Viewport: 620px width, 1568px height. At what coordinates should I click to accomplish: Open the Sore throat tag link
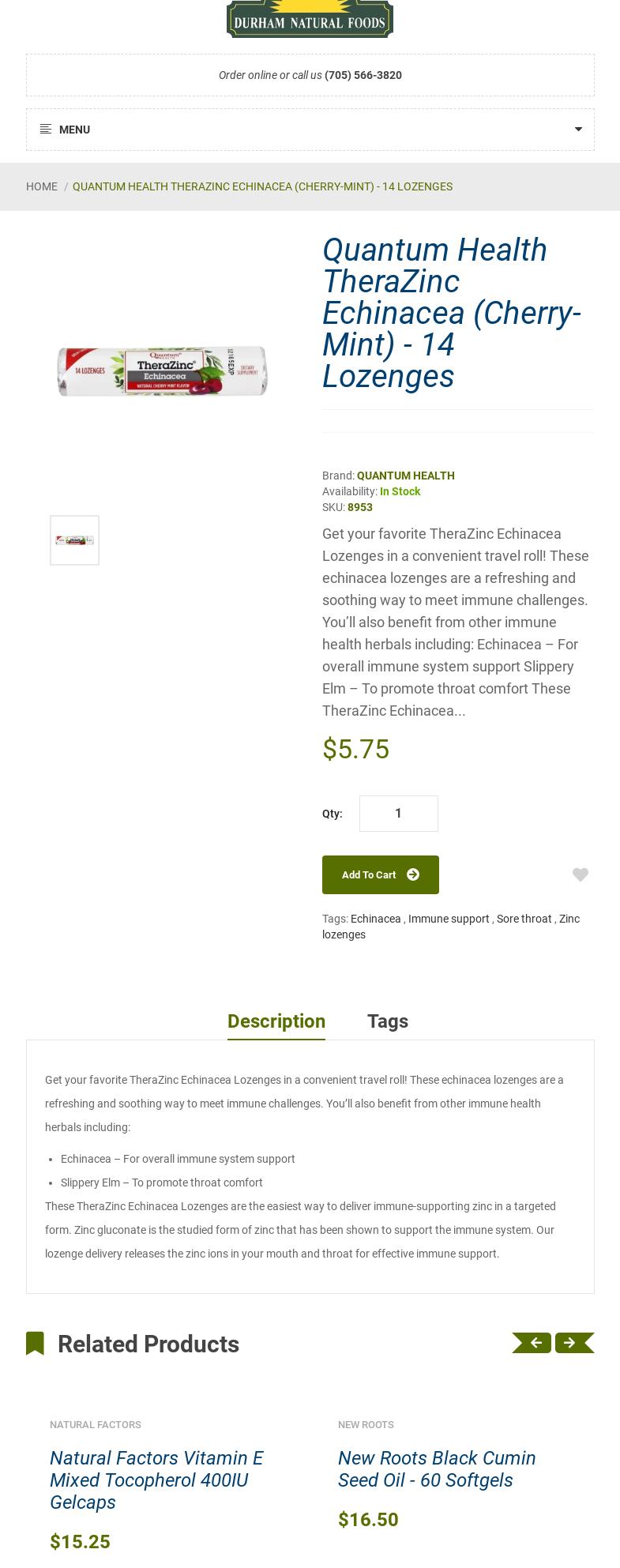click(x=524, y=919)
